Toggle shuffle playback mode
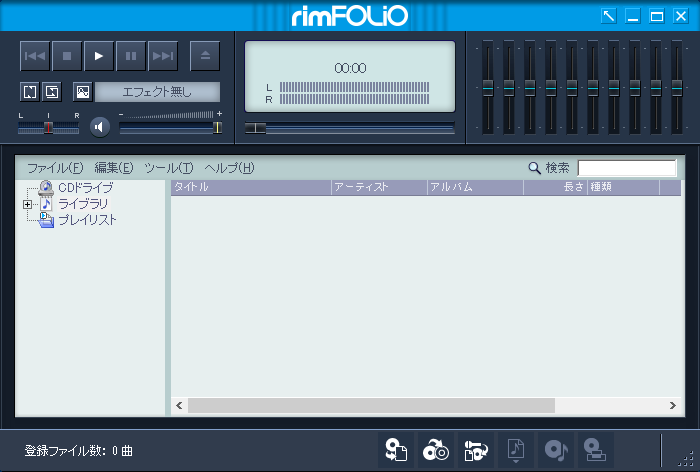Screen dimensions: 700x472 [x=52, y=92]
